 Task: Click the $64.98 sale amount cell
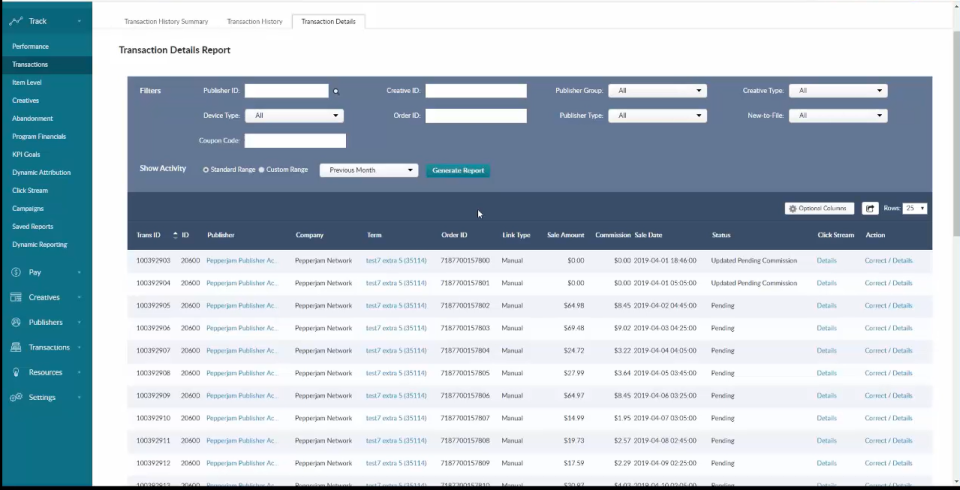(x=575, y=306)
